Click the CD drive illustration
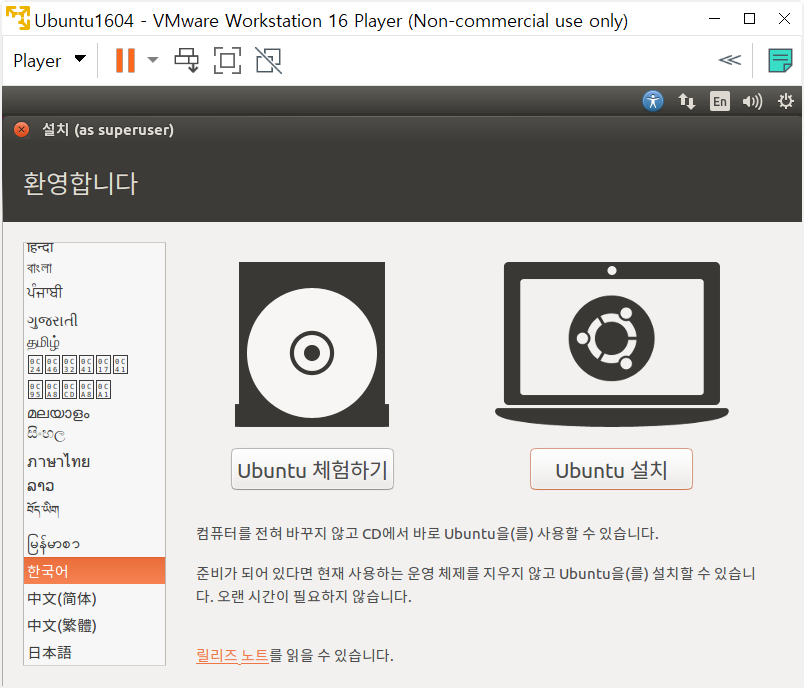 pos(312,344)
